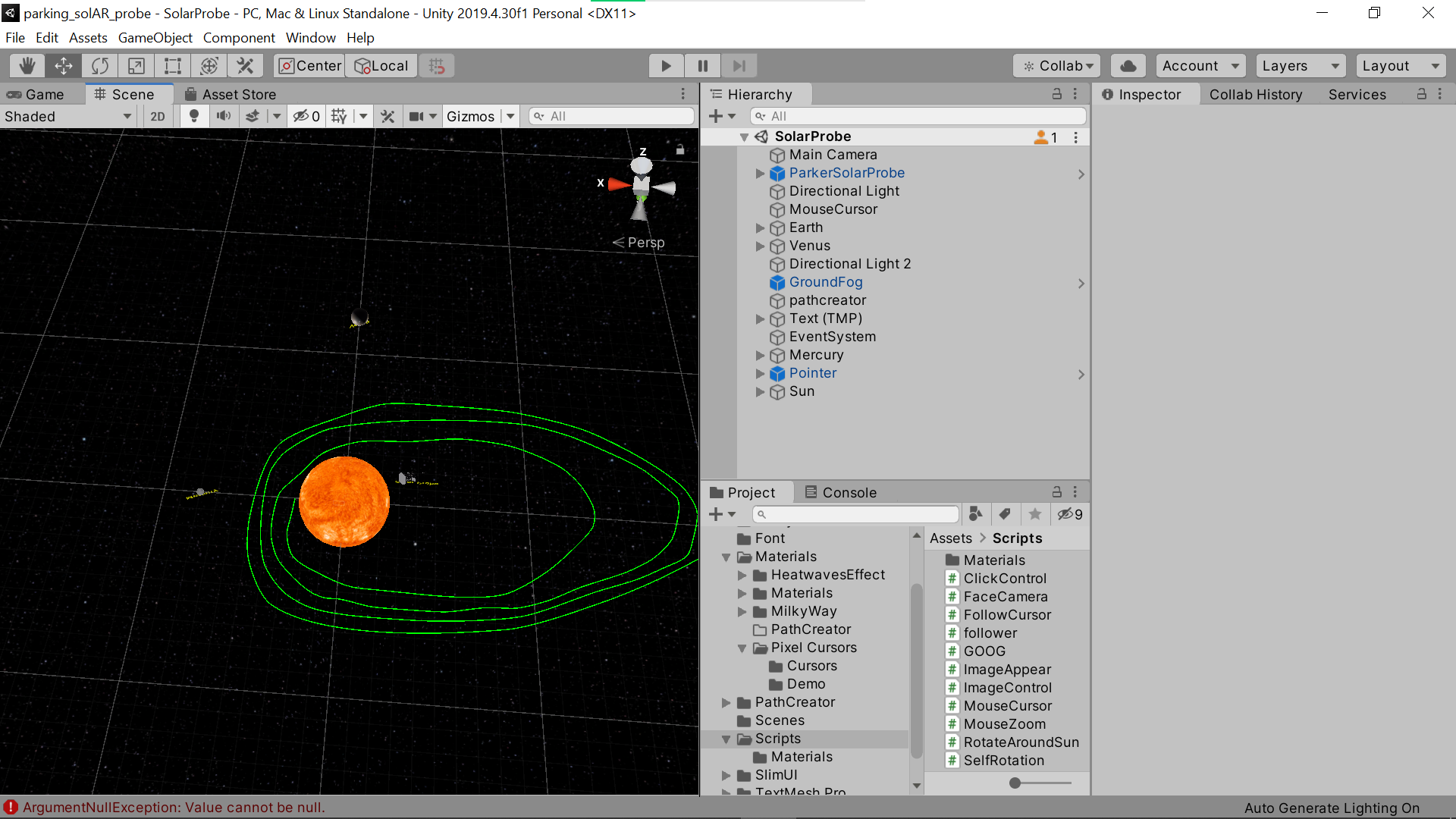Toggle Local rotation handle mode
The width and height of the screenshot is (1456, 819).
click(x=382, y=66)
